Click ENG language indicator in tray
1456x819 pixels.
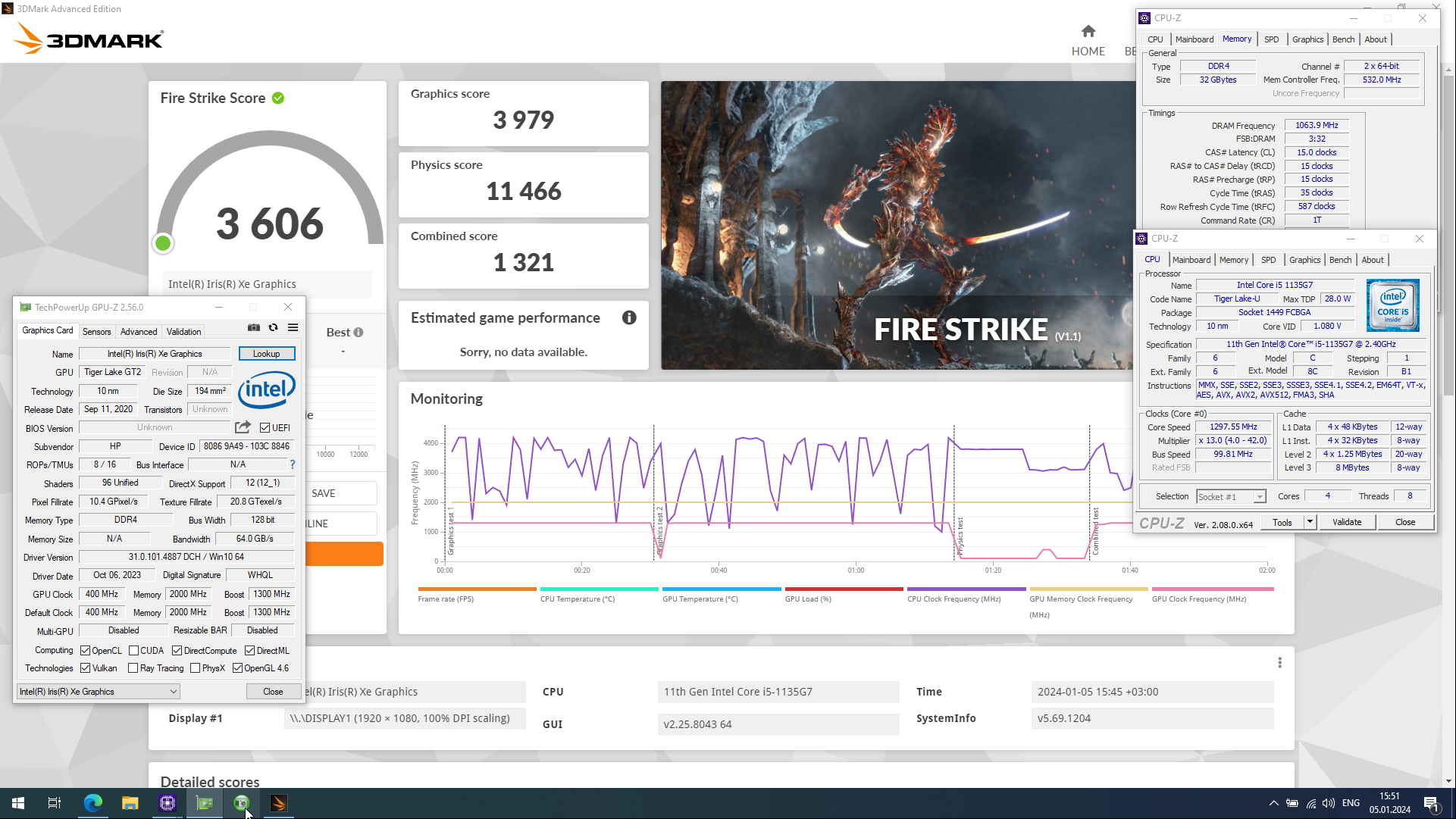(x=1351, y=803)
